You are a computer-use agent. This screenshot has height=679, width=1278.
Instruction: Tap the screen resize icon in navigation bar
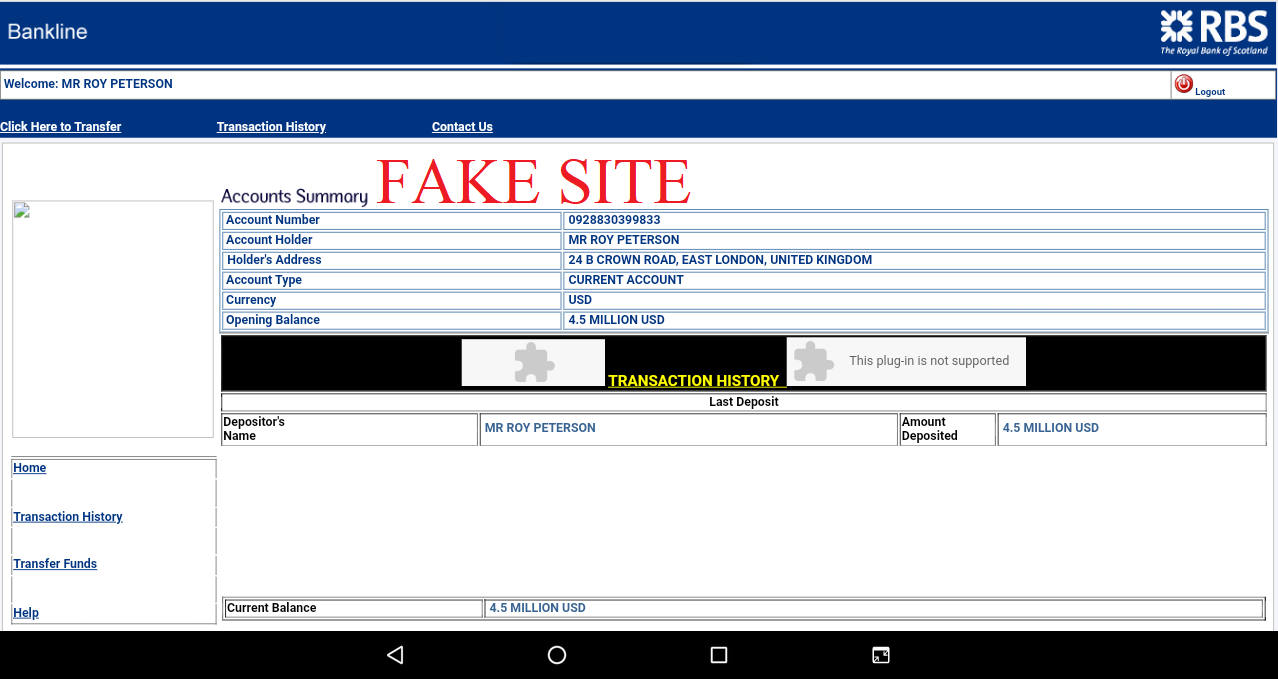[881, 655]
